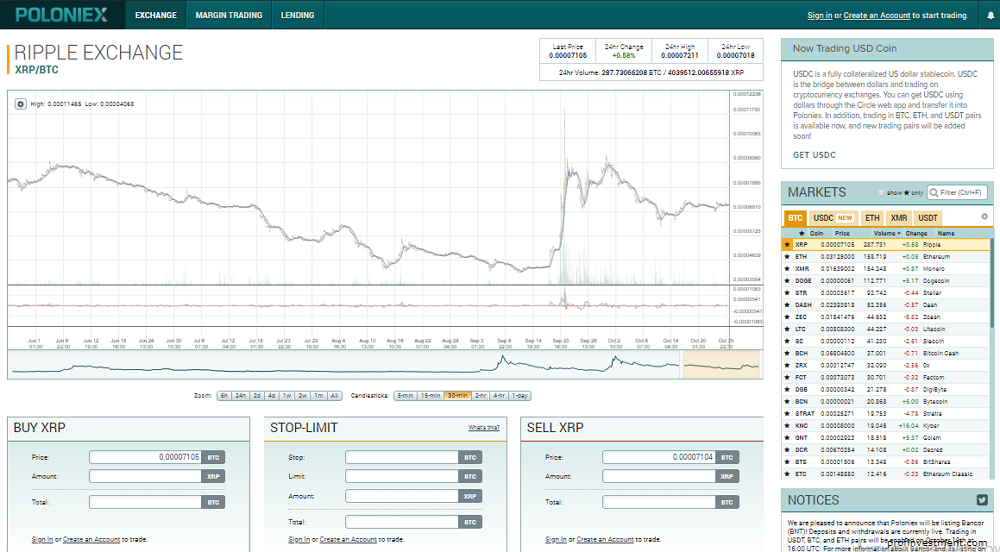Switch to the USDC markets tab
The height and width of the screenshot is (552, 1000).
point(833,218)
